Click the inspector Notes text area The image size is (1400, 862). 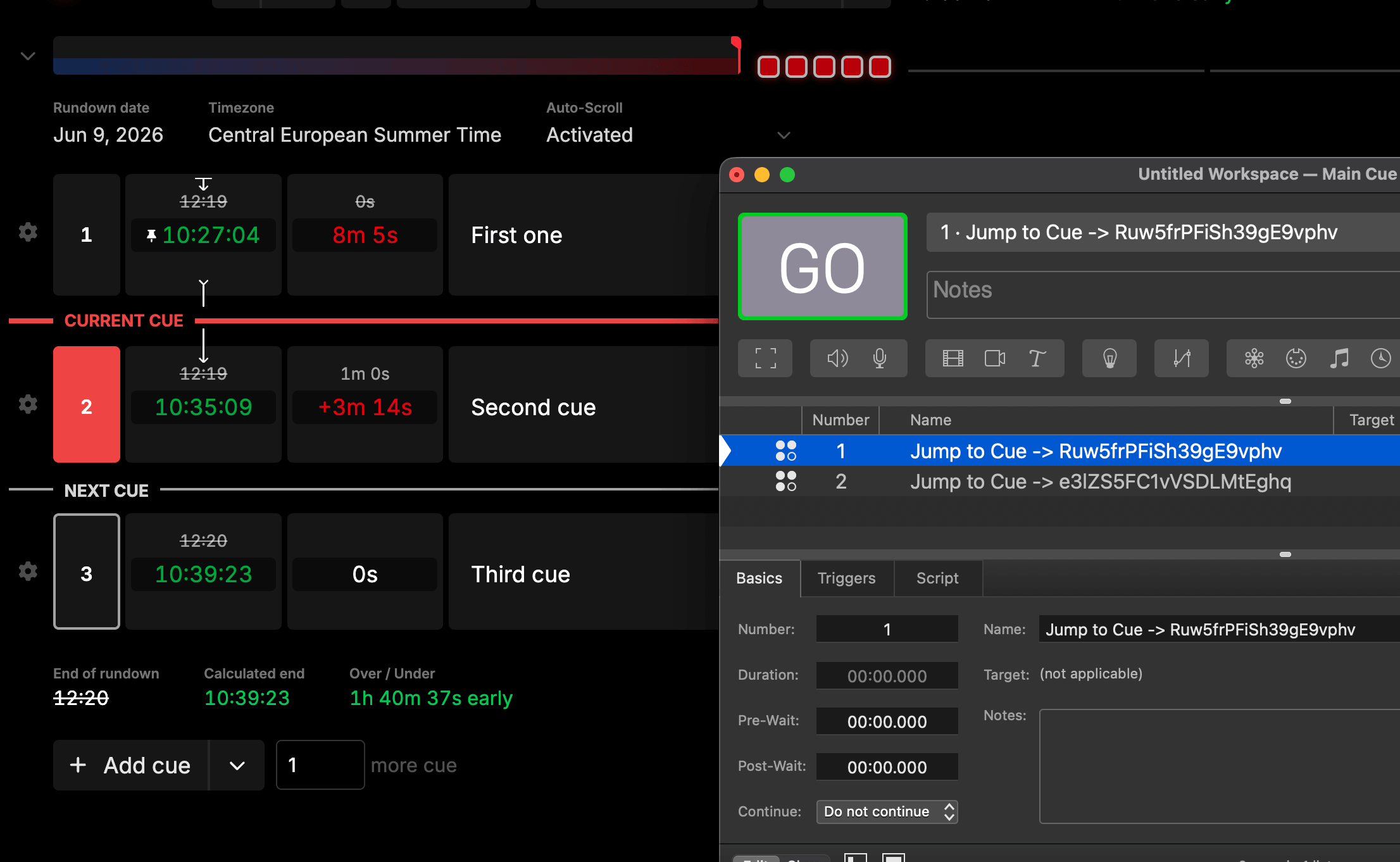(1219, 766)
